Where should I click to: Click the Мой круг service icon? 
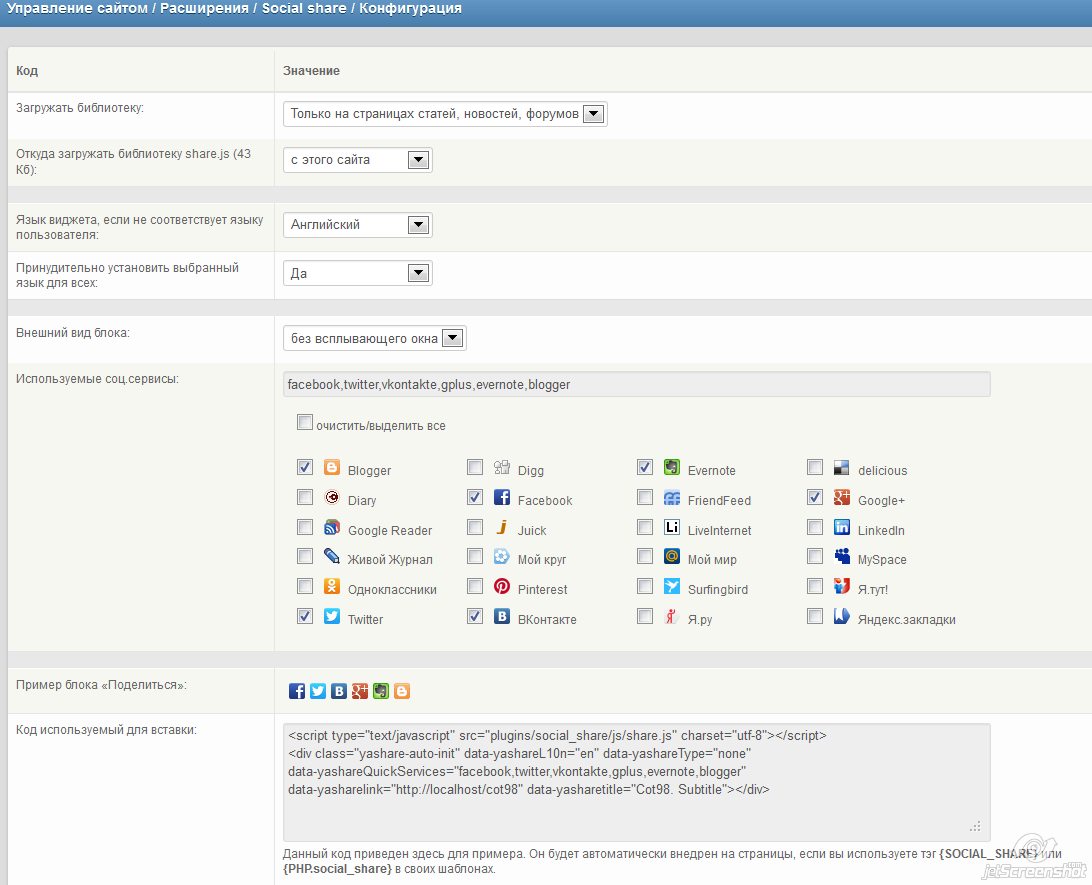point(502,556)
